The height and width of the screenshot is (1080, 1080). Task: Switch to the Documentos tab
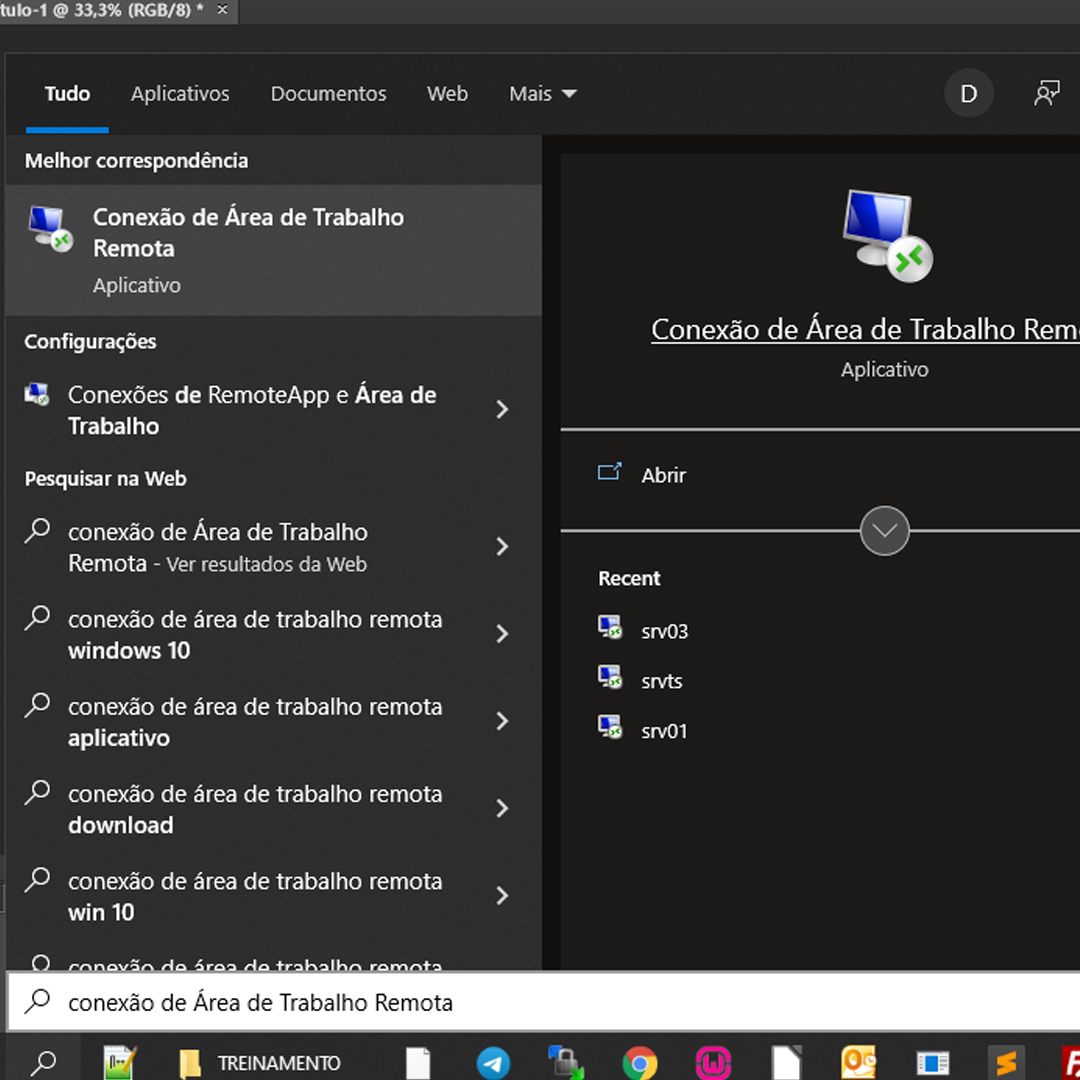tap(328, 94)
